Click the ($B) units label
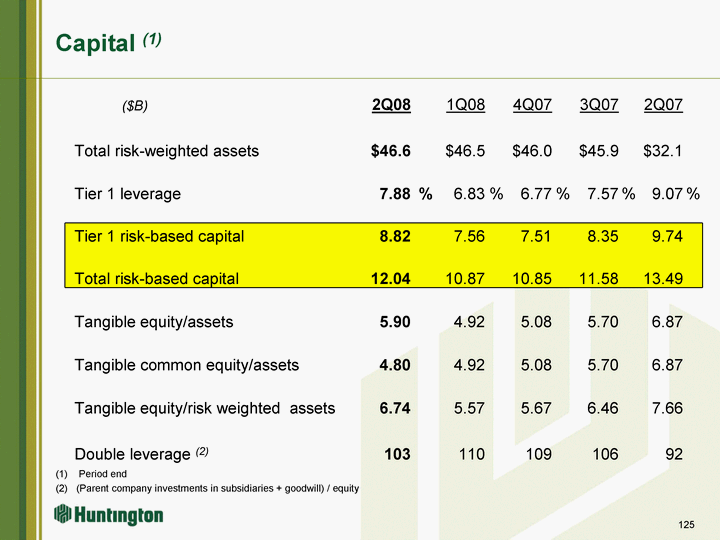Screen dimensions: 720x540 (x=135, y=105)
